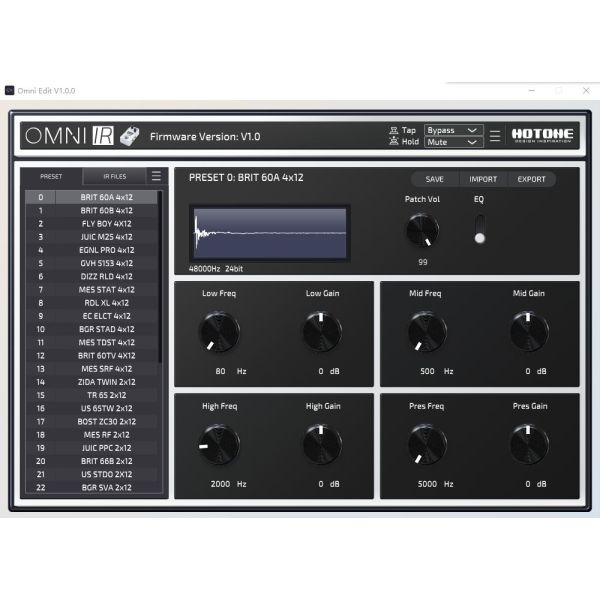
Task: Switch to the IR FILES tab
Action: coord(114,176)
